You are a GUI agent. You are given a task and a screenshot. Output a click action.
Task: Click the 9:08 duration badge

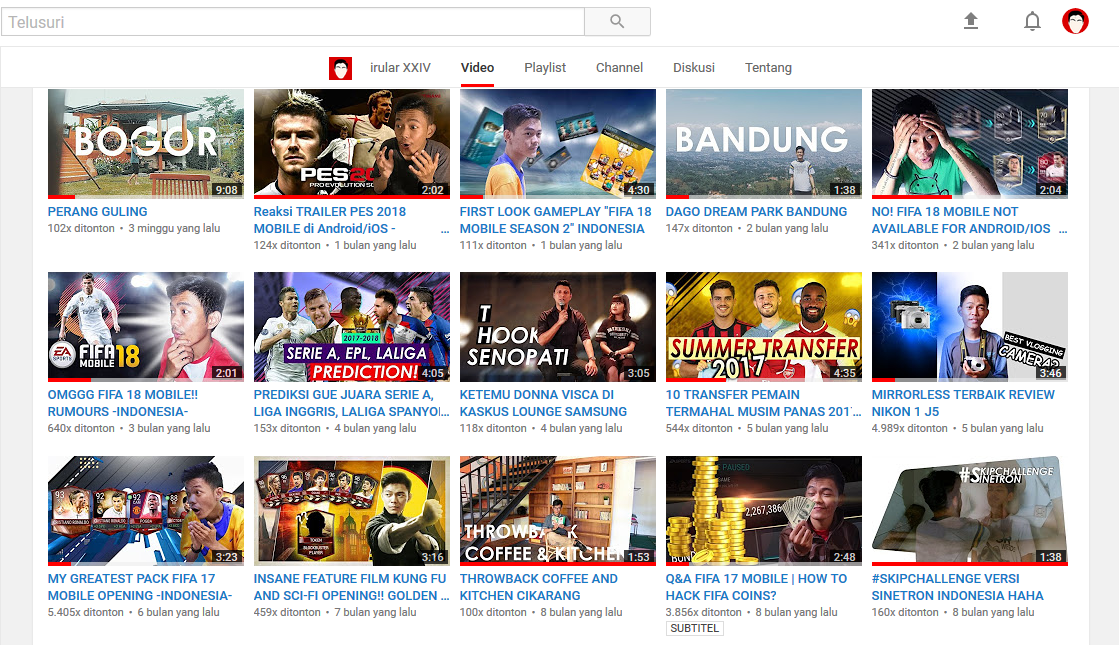(x=226, y=190)
